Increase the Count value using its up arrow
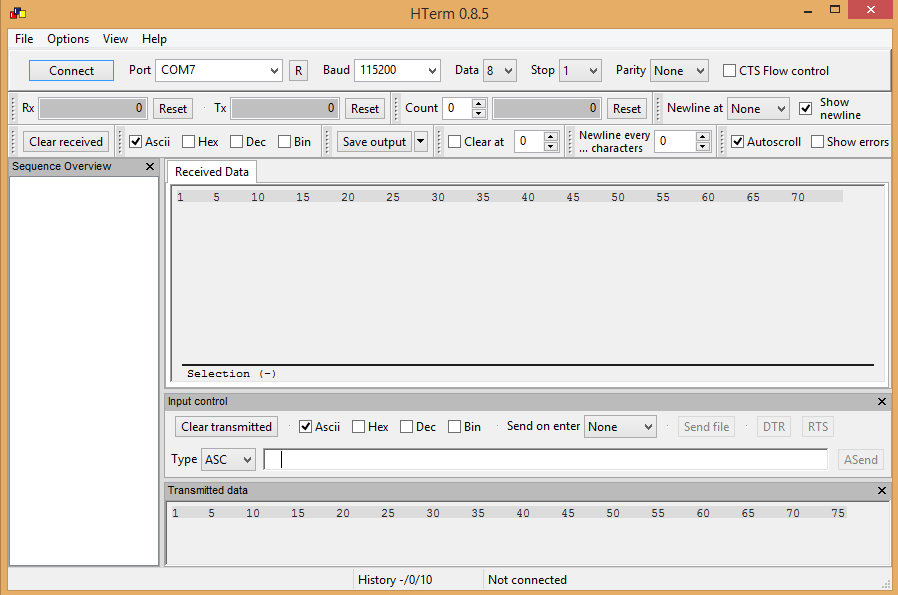 pyautogui.click(x=477, y=103)
